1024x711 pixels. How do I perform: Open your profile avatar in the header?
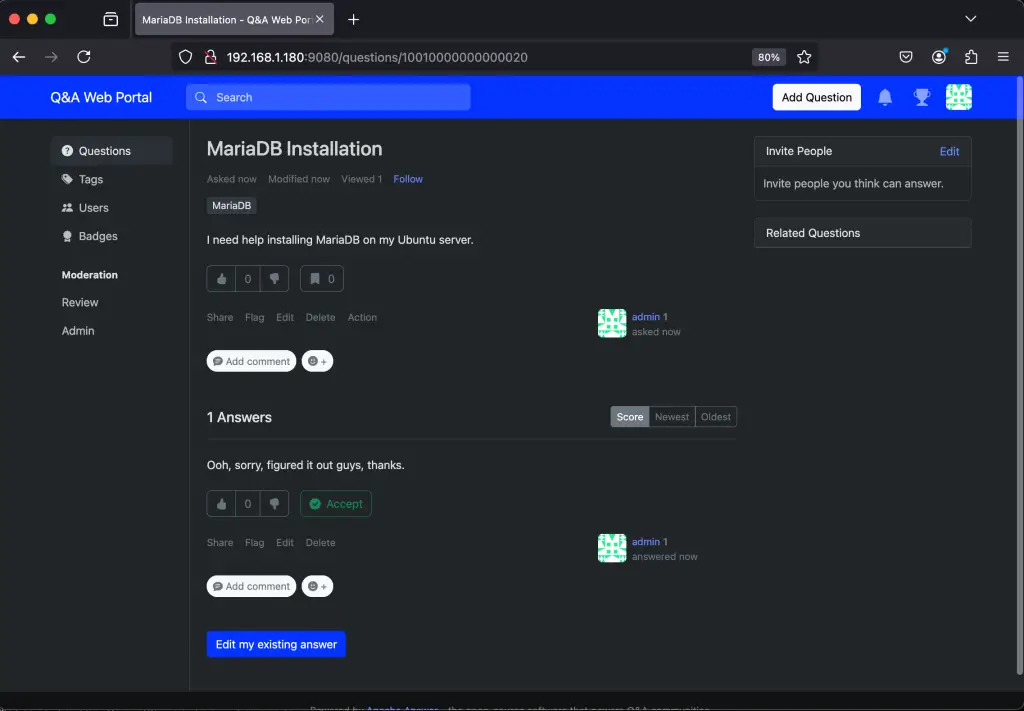(x=958, y=97)
